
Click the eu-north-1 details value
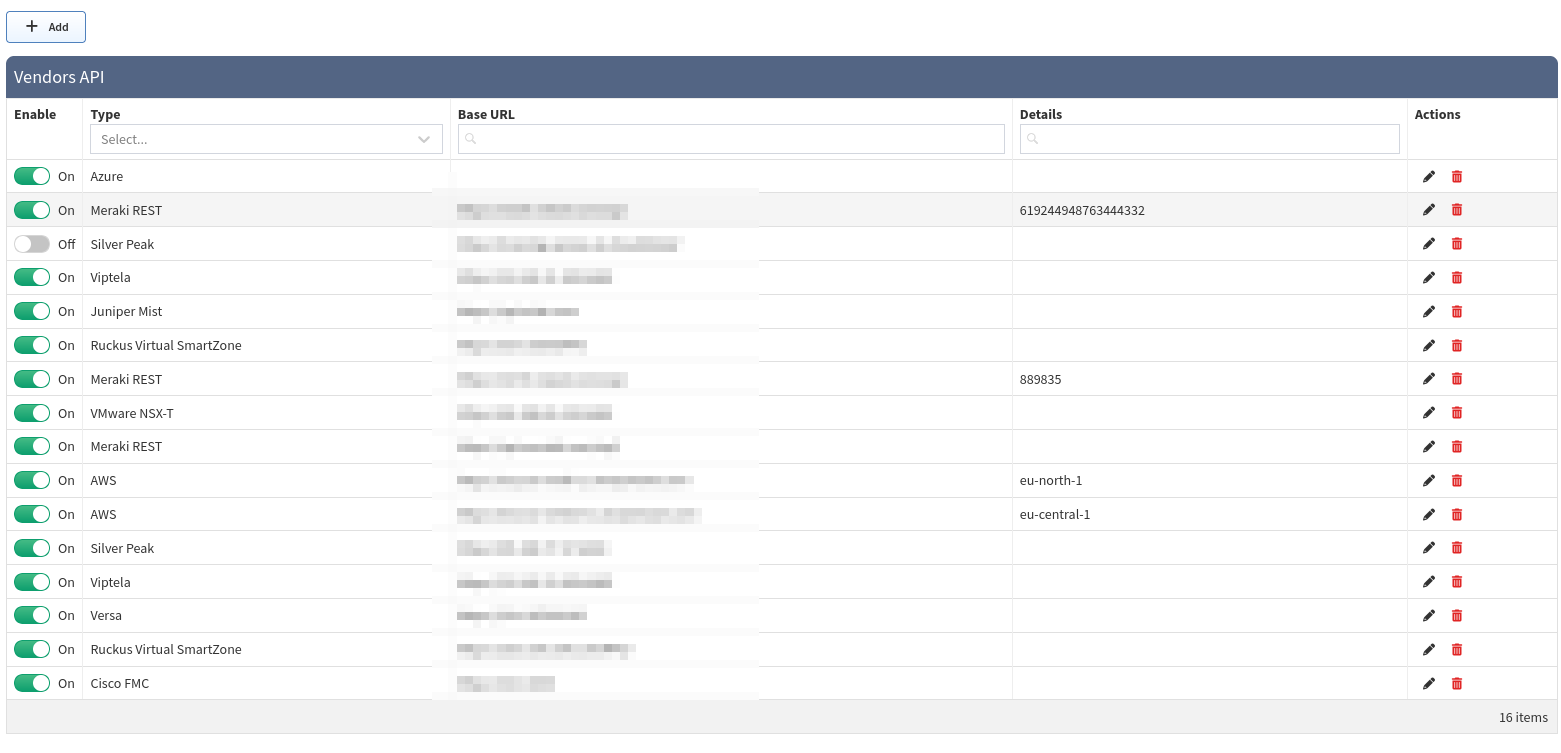pyautogui.click(x=1051, y=480)
